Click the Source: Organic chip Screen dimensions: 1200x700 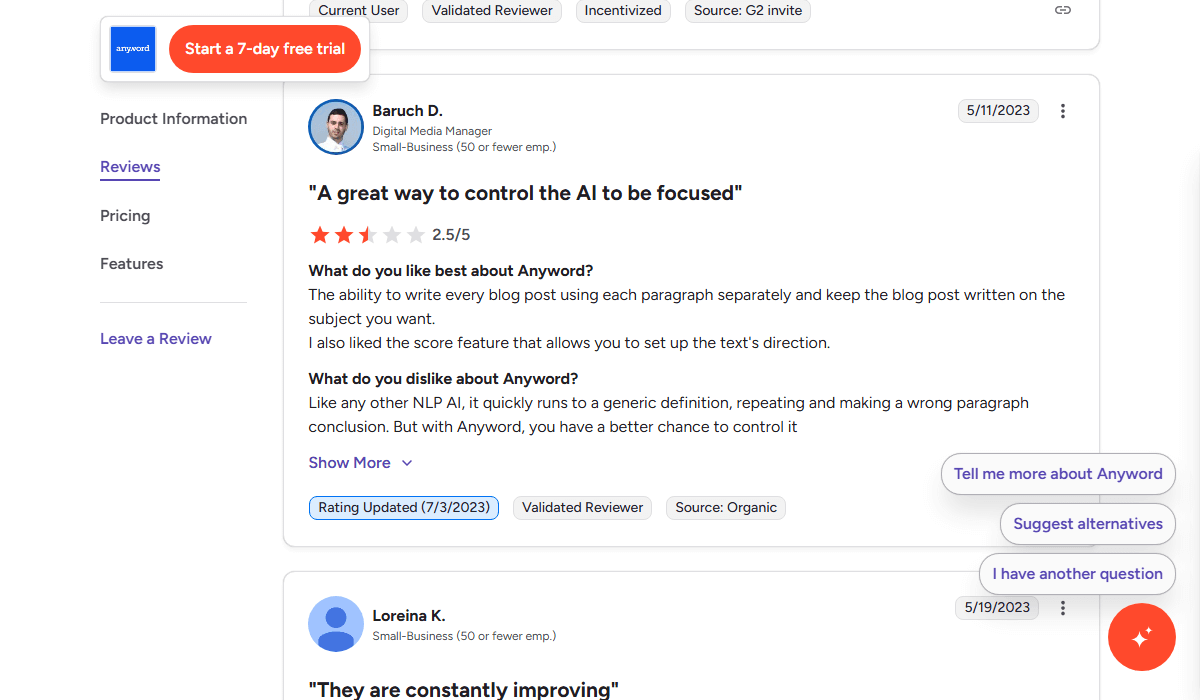click(x=725, y=507)
